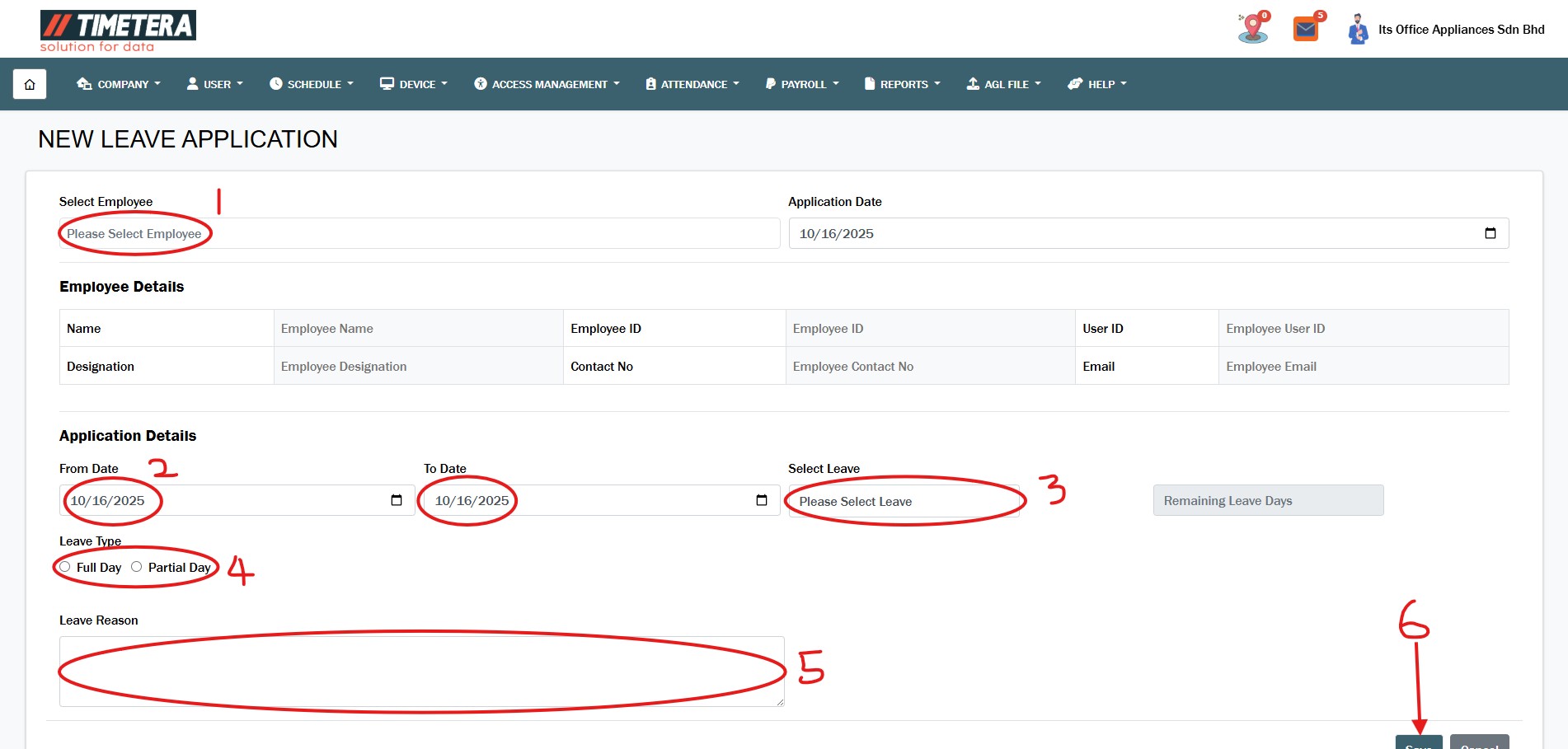The image size is (1568, 749).
Task: Select the Partial Day radio button
Action: (x=137, y=567)
